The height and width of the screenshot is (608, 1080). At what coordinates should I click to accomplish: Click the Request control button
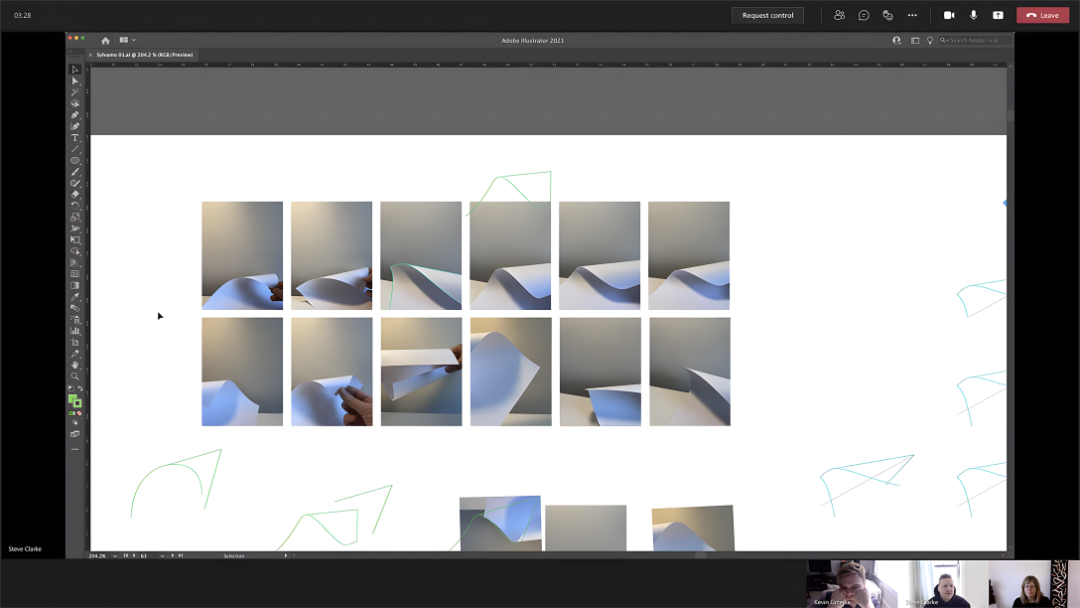tap(767, 15)
